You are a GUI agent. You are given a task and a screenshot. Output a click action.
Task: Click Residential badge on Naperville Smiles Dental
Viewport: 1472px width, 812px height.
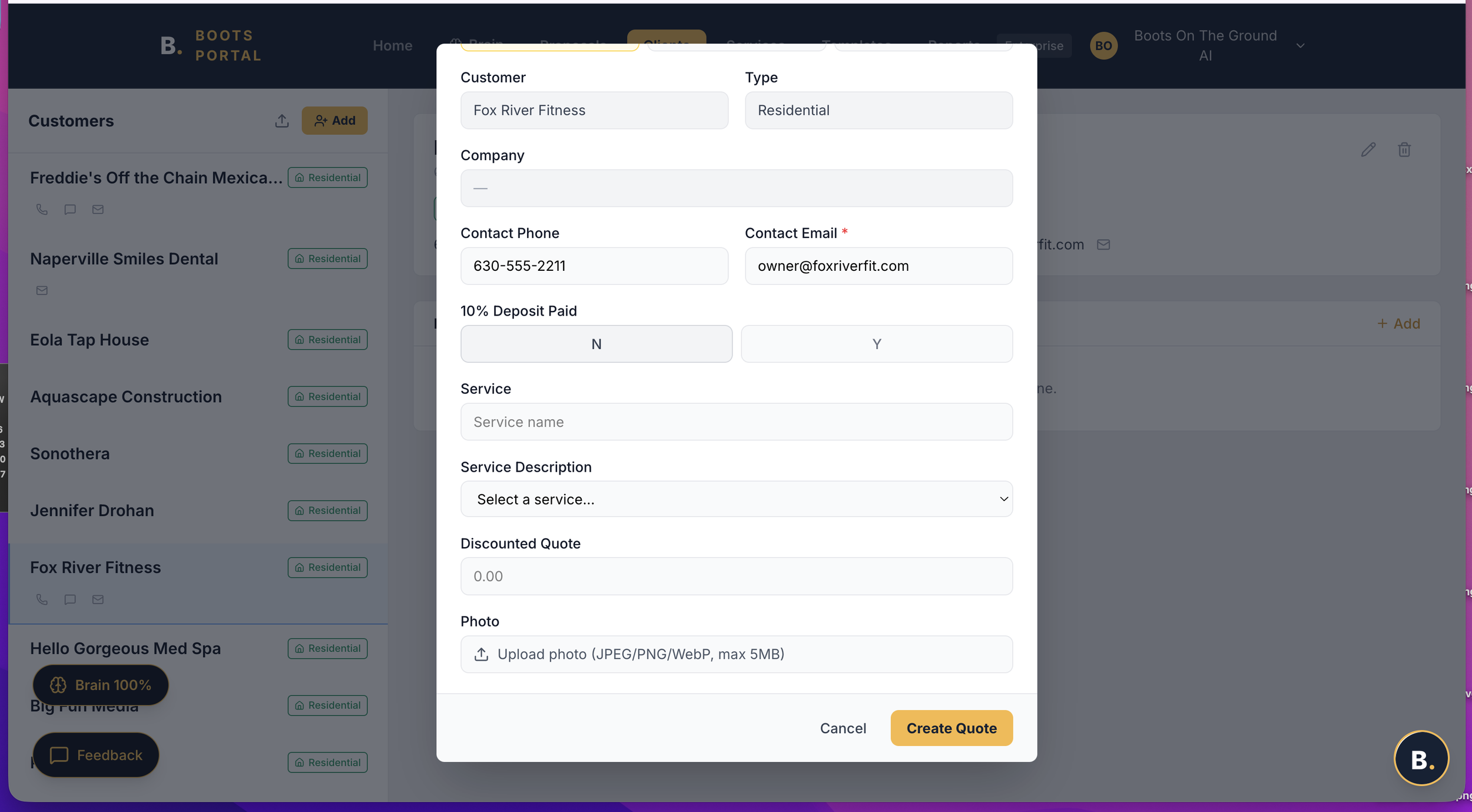click(x=327, y=258)
